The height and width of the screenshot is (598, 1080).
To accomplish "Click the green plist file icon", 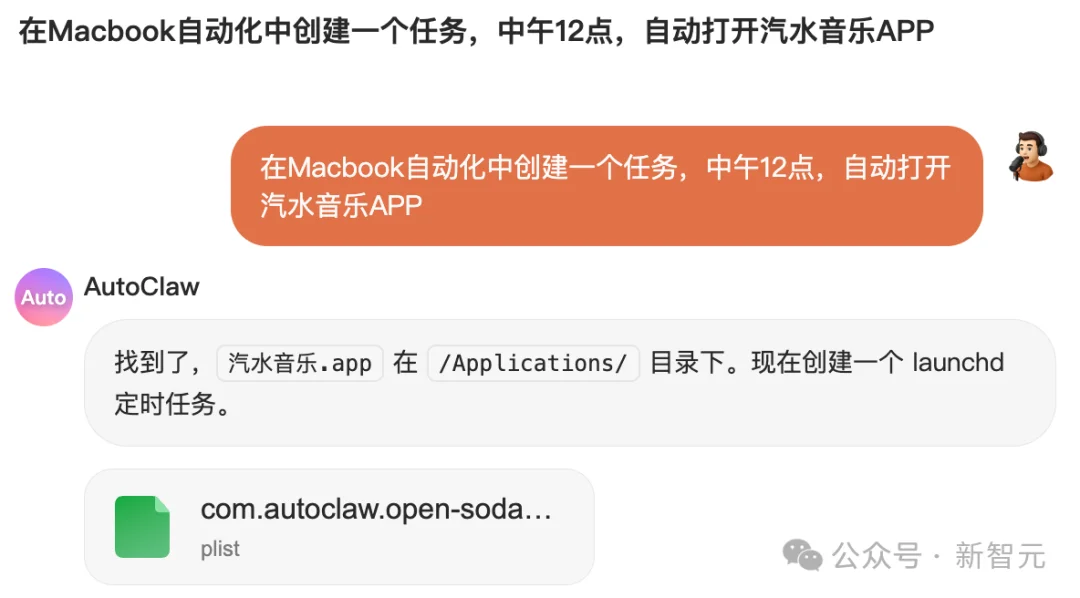I will 142,526.
